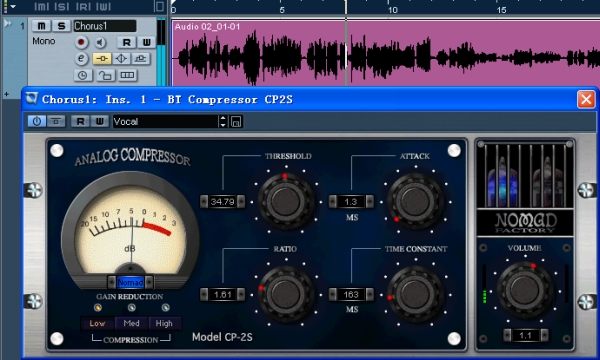Enable Read automation in plugin window

point(80,121)
